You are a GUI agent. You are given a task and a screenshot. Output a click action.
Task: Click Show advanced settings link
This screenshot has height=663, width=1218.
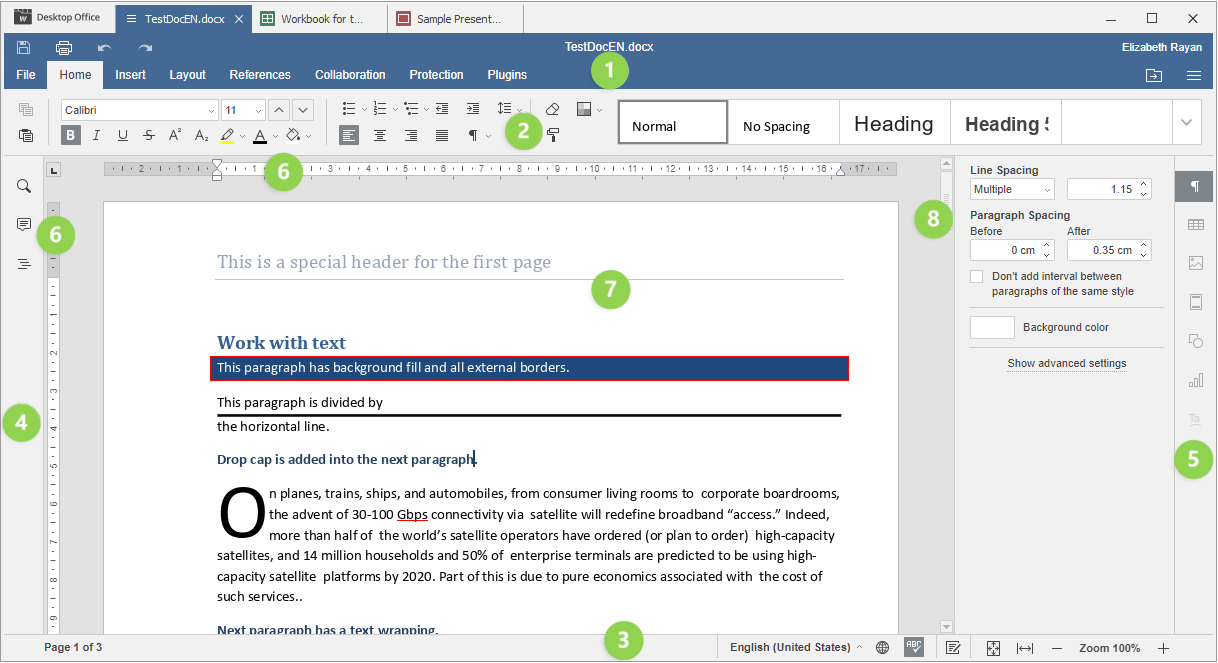1067,363
